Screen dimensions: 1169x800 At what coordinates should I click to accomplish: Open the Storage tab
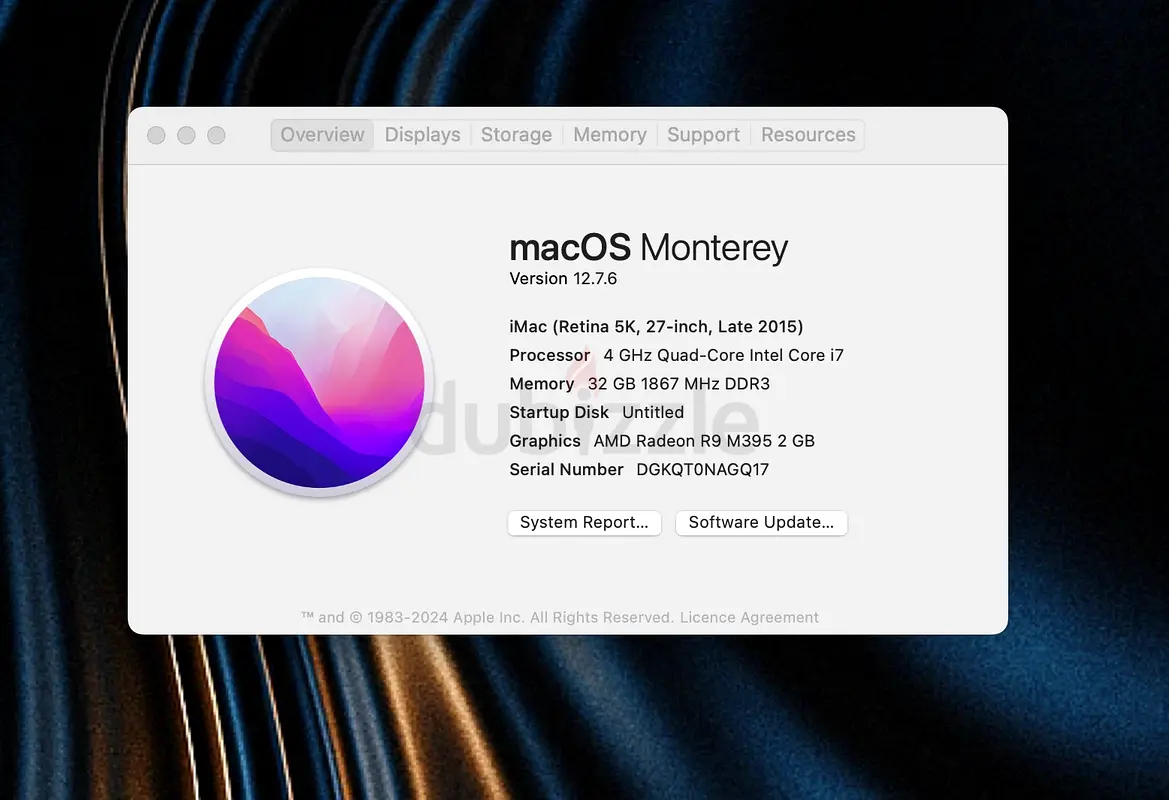pyautogui.click(x=516, y=135)
